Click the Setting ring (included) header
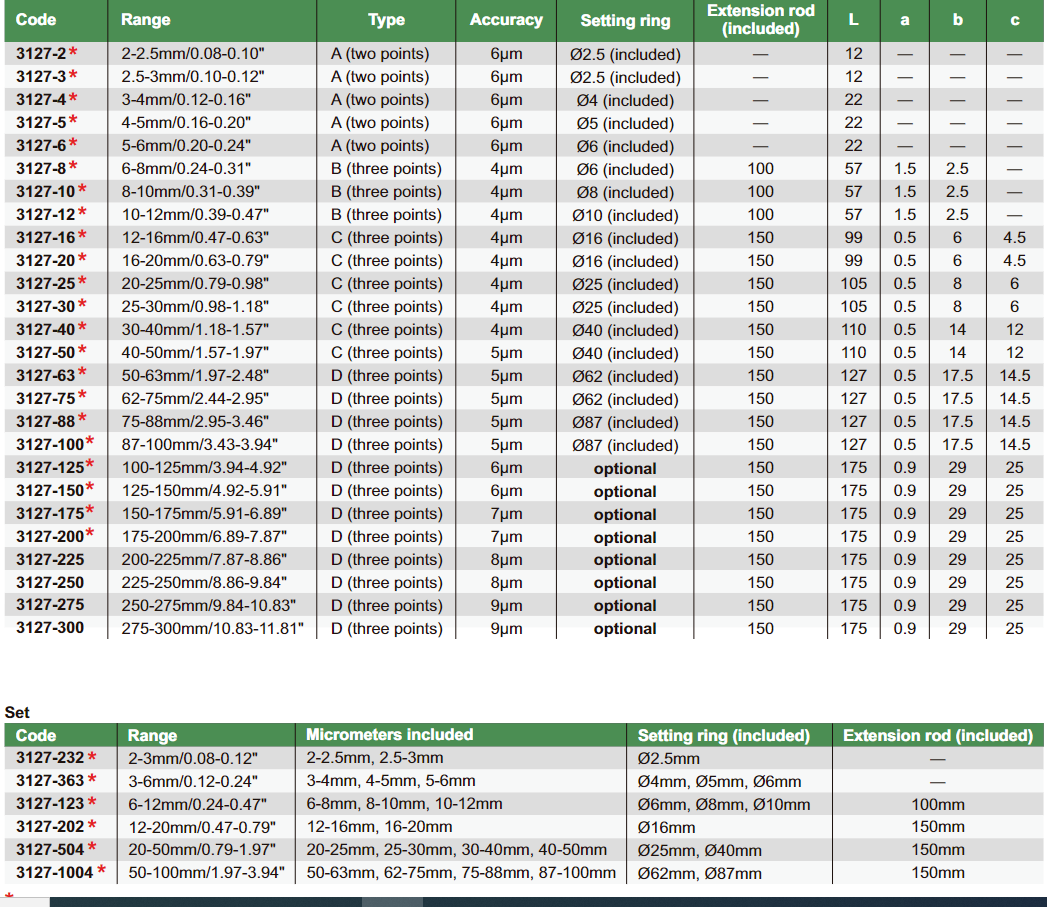This screenshot has height=907, width=1047. coord(723,736)
